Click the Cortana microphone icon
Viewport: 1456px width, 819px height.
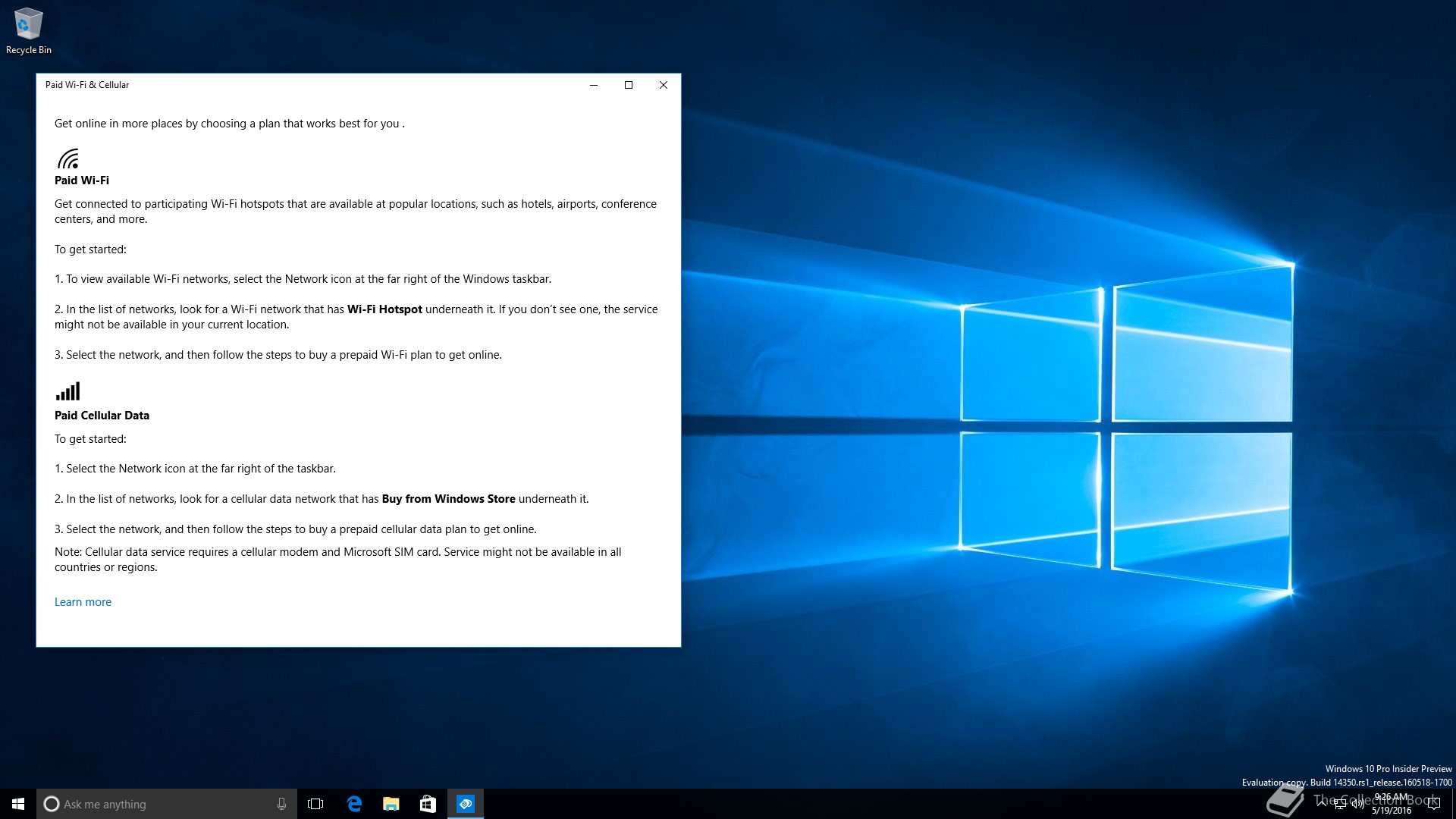pos(281,804)
